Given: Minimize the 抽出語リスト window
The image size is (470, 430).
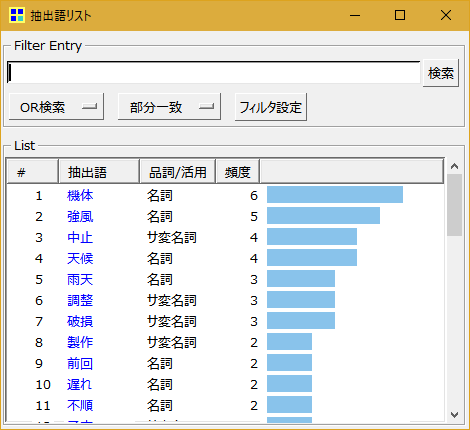Looking at the screenshot, I should click(x=355, y=15).
